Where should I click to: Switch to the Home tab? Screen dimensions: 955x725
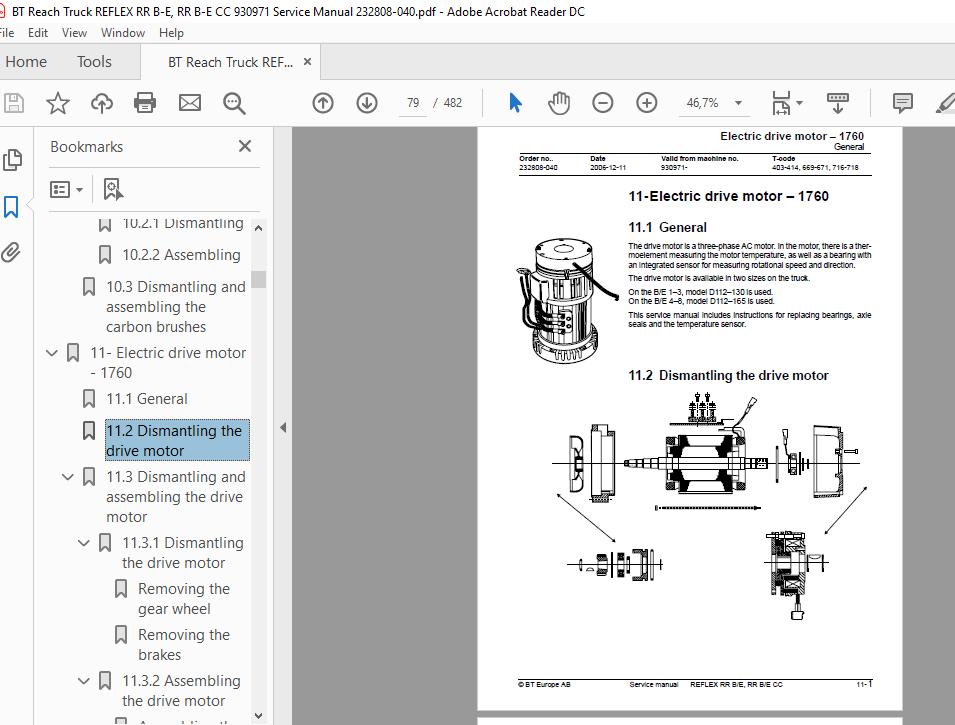click(x=26, y=62)
